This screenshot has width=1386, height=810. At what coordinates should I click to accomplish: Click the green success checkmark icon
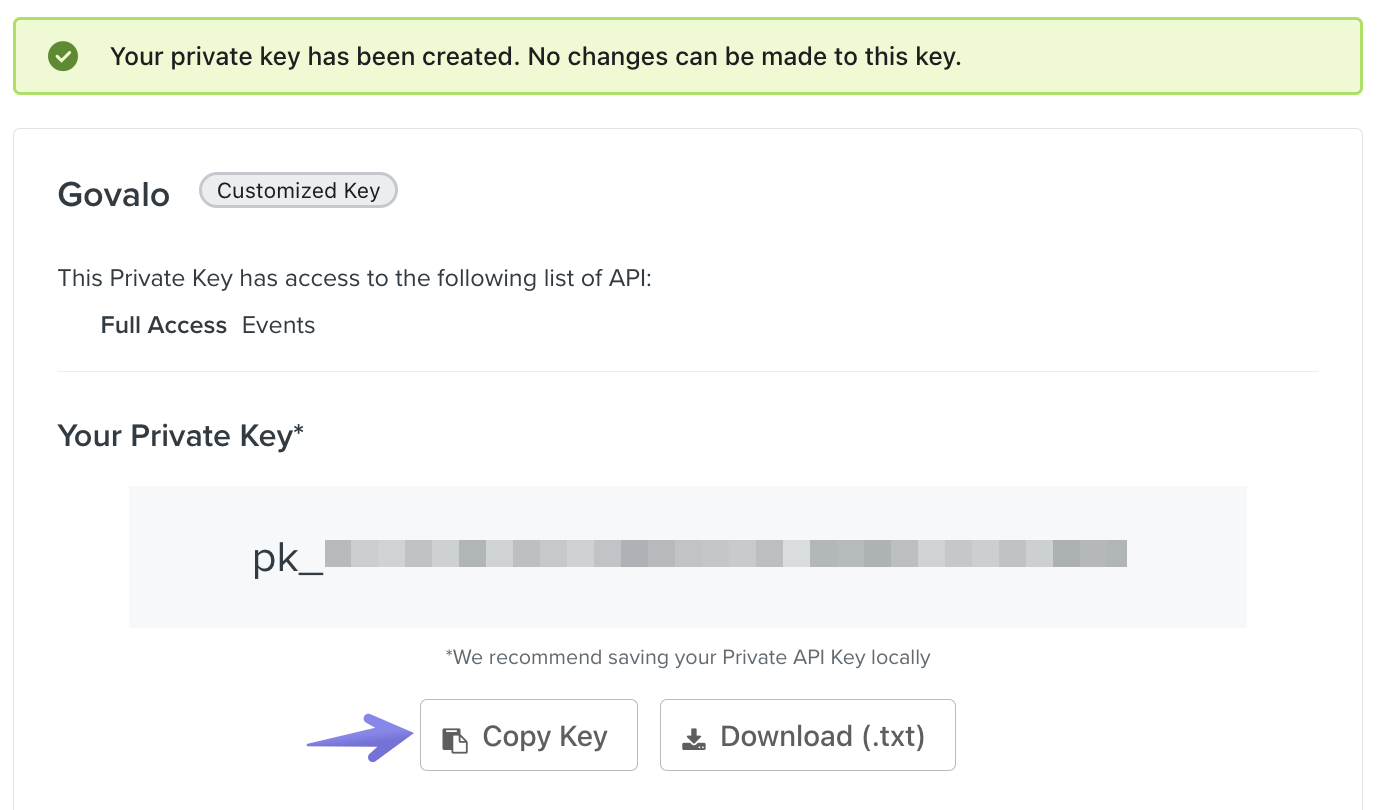tap(63, 56)
